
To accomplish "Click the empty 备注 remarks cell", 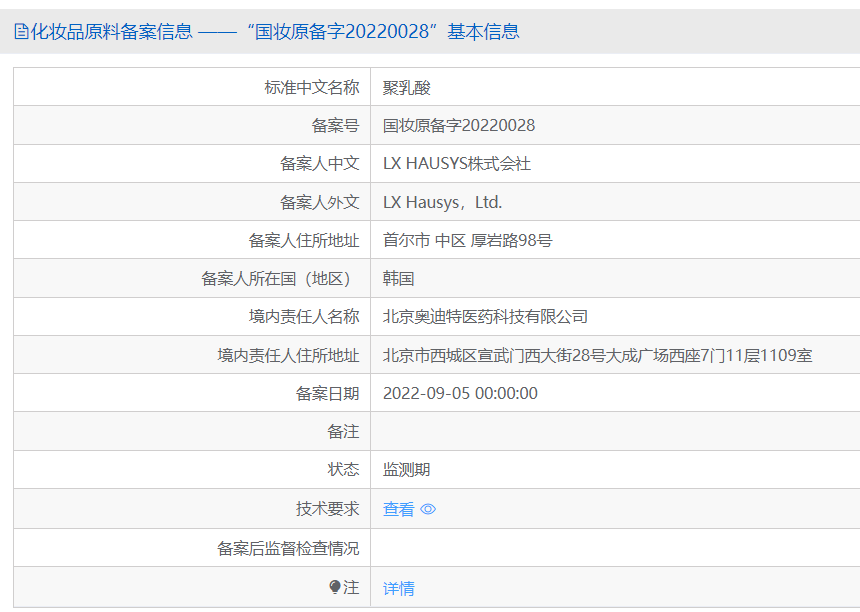I will pyautogui.click(x=614, y=431).
